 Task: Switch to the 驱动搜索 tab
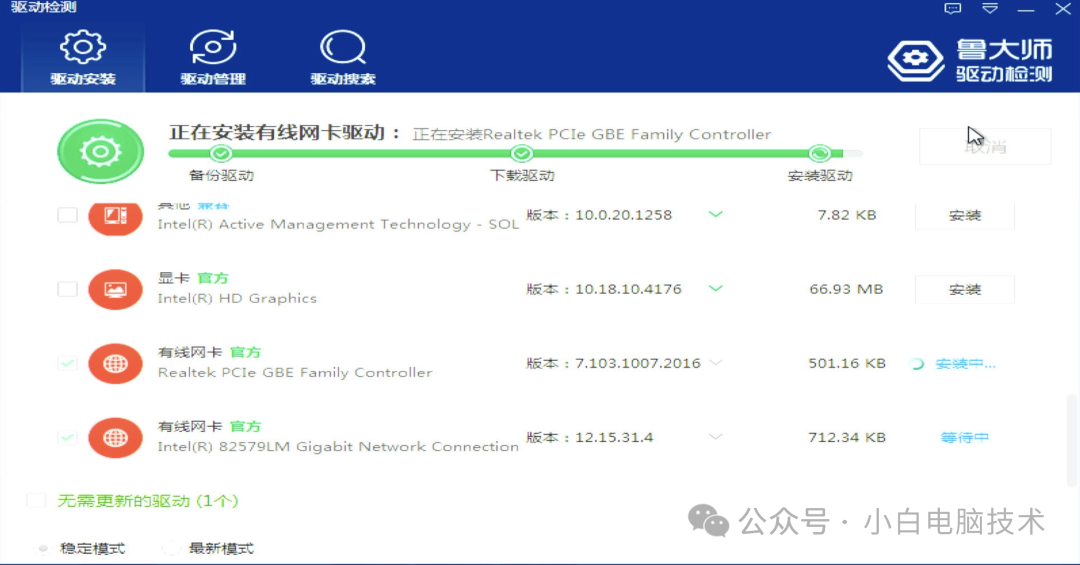[342, 58]
